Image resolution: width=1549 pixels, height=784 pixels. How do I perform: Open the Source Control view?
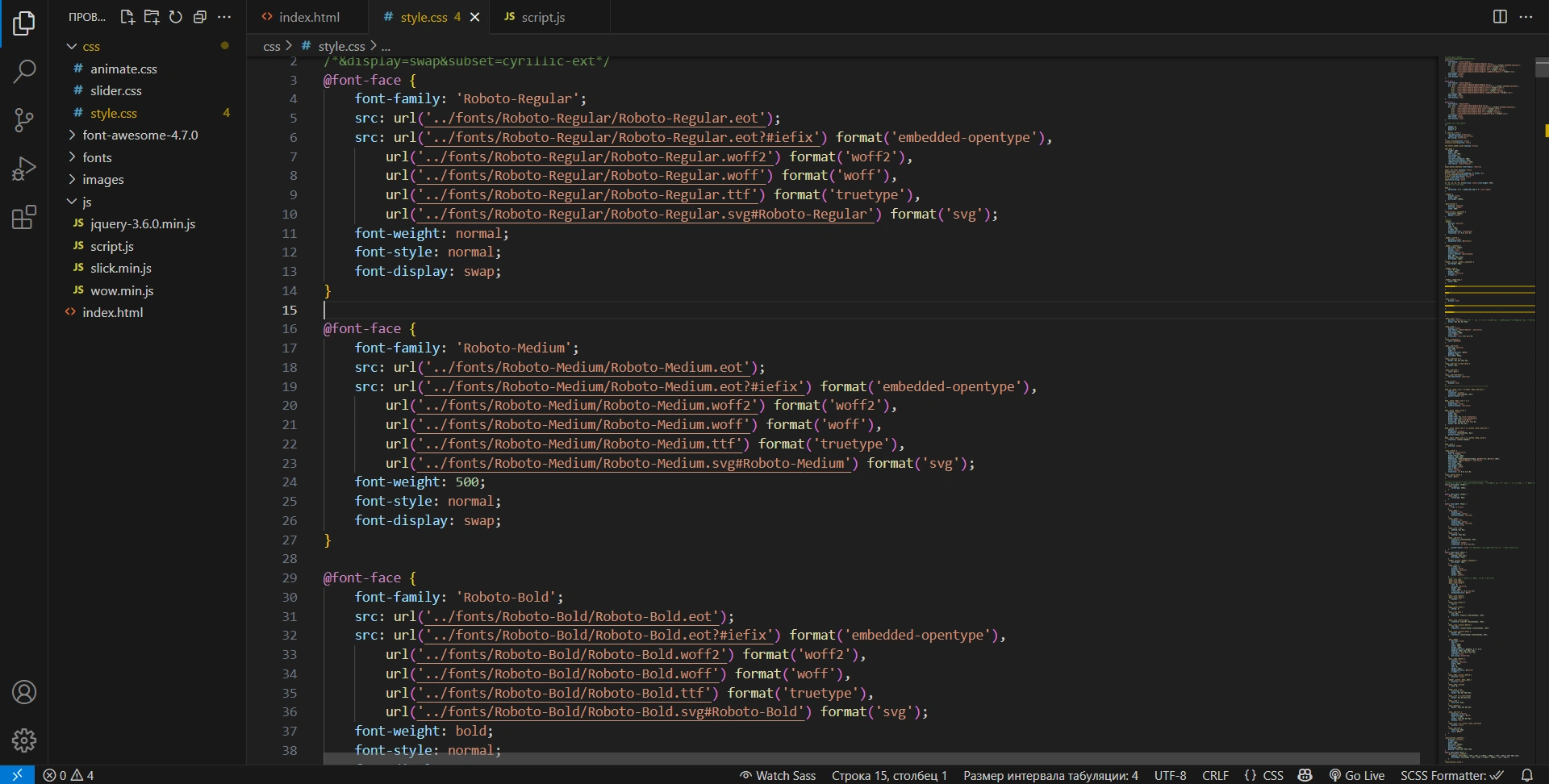click(x=24, y=120)
